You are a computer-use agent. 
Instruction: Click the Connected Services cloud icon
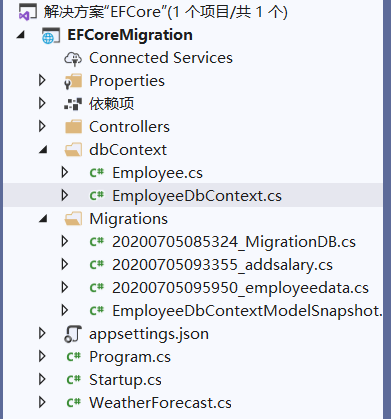(73, 58)
